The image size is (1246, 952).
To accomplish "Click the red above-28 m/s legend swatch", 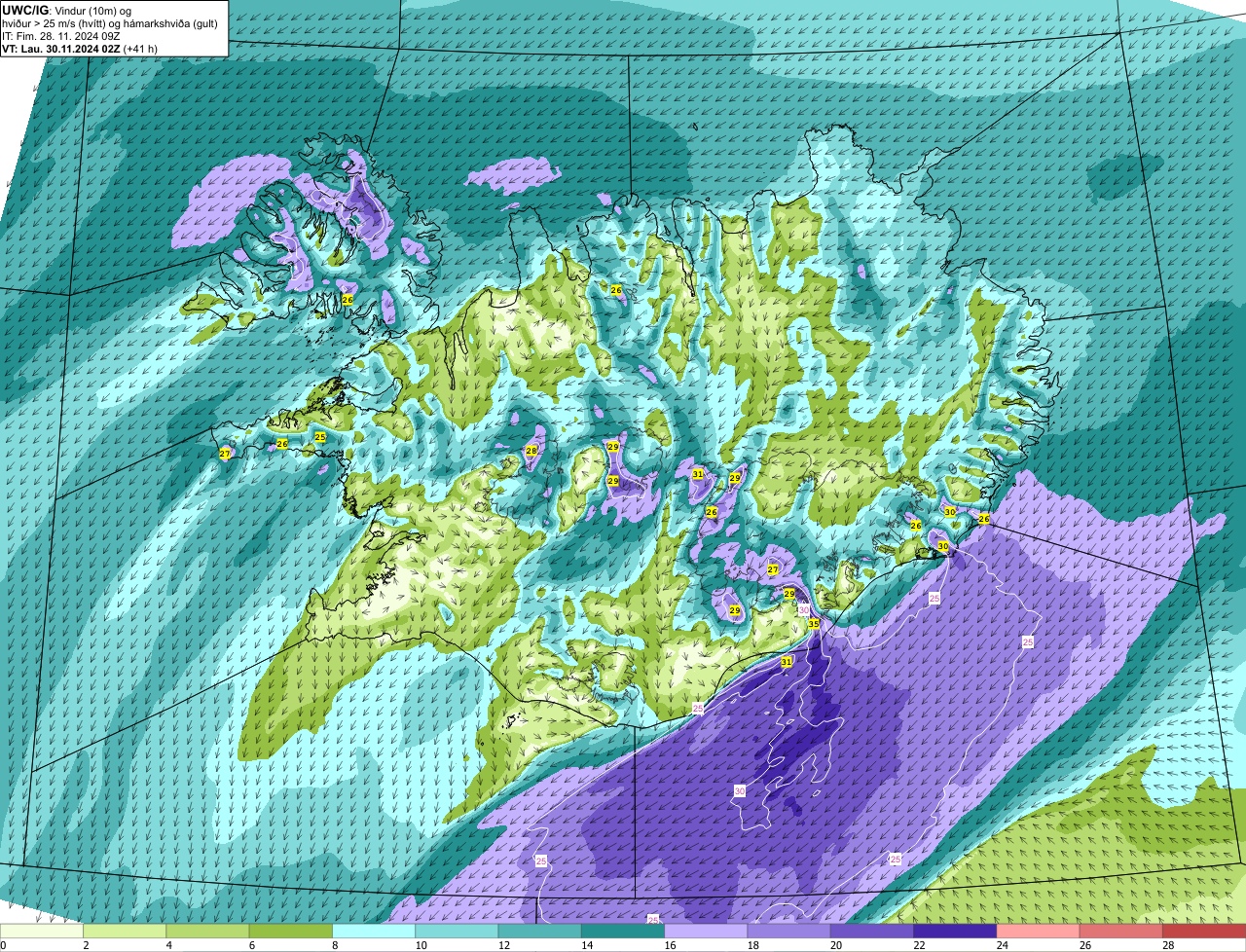I will [x=1204, y=931].
